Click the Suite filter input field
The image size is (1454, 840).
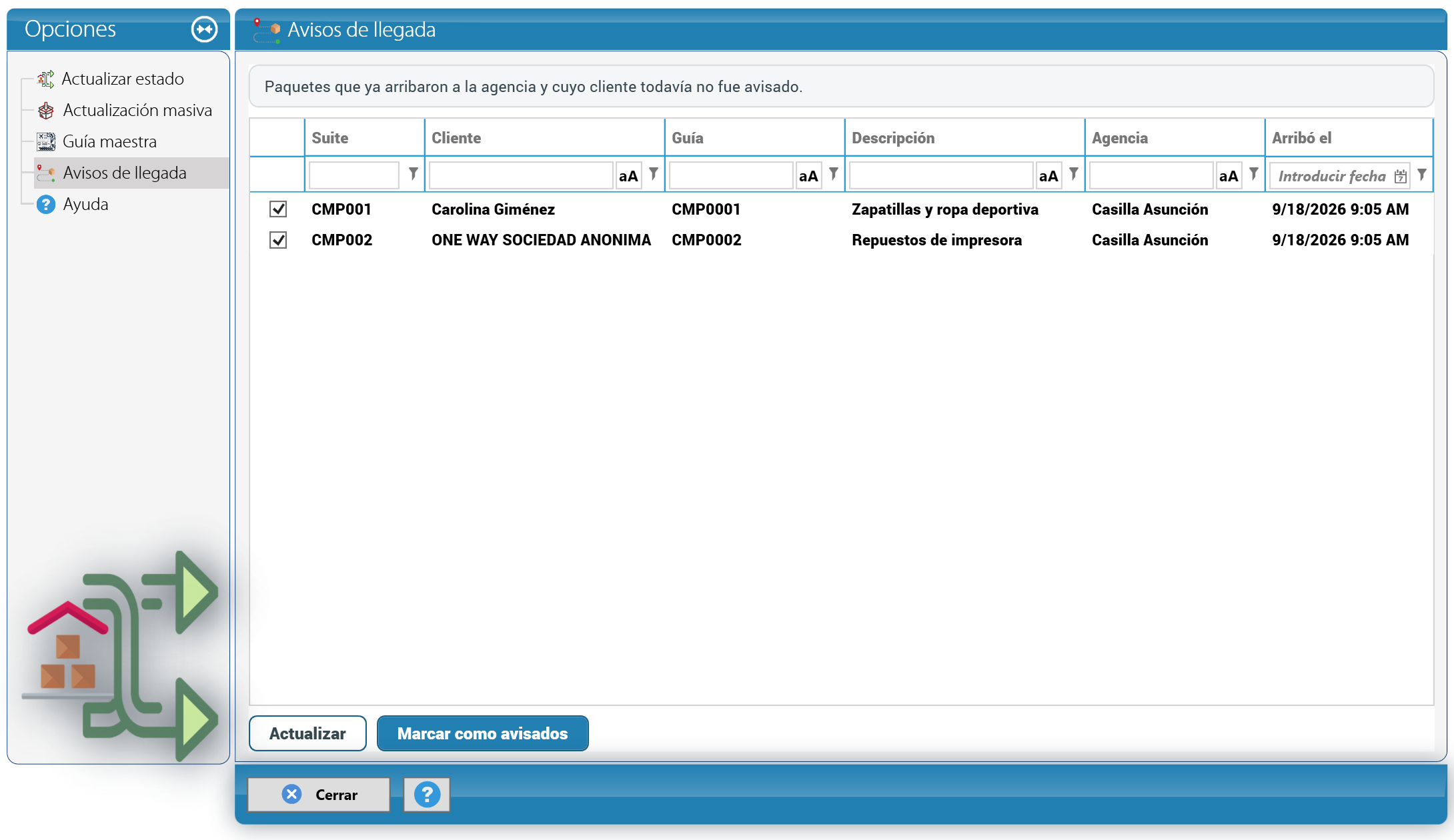coord(354,176)
